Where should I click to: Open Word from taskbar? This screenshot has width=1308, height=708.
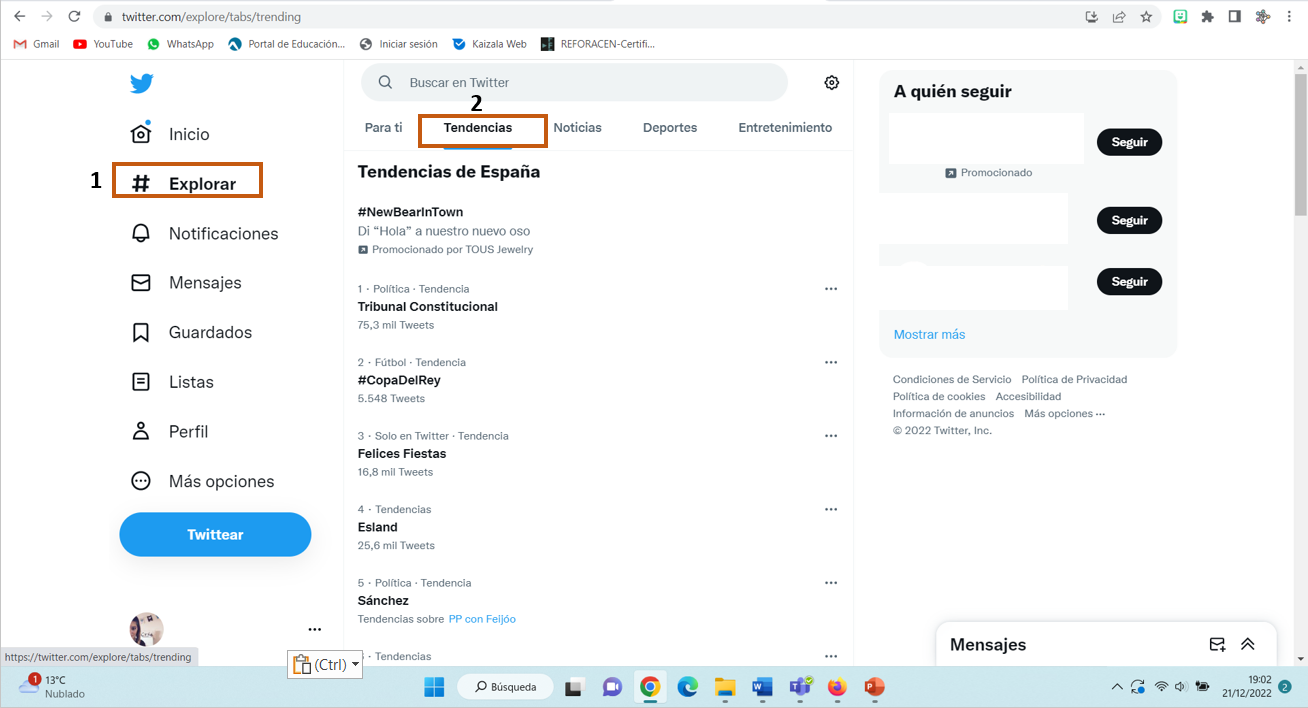762,687
